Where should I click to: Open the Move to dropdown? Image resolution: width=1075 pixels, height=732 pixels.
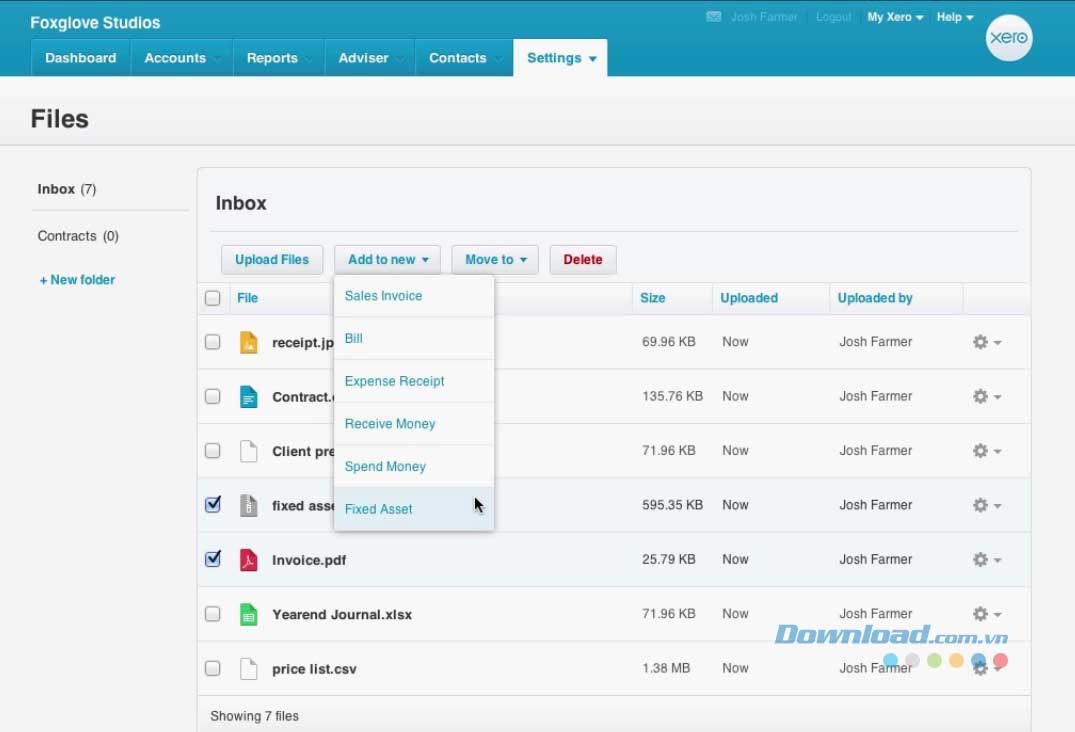(x=494, y=259)
